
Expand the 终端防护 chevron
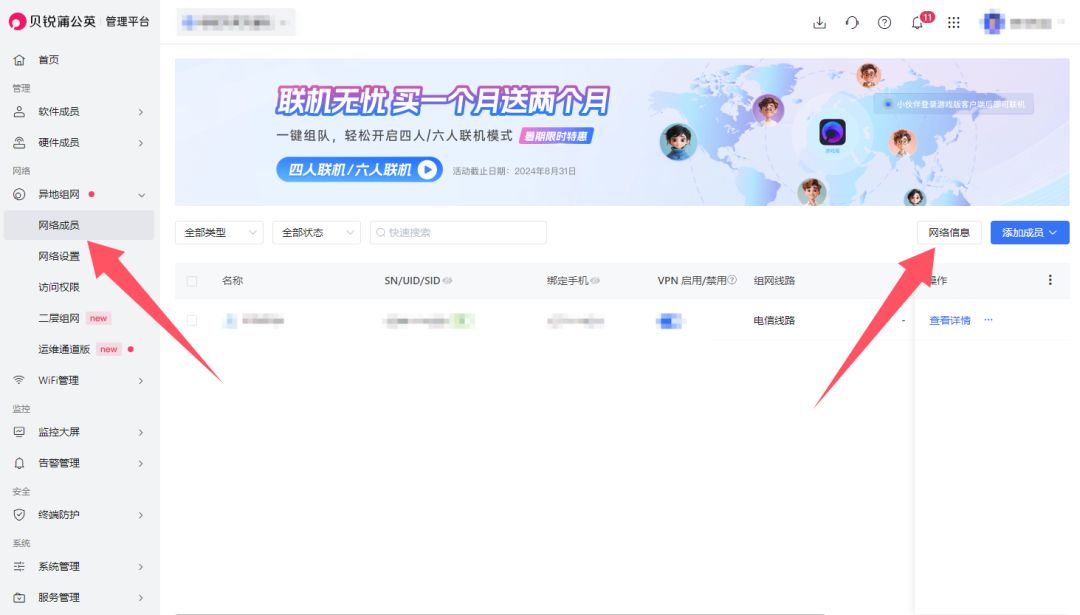[x=141, y=515]
